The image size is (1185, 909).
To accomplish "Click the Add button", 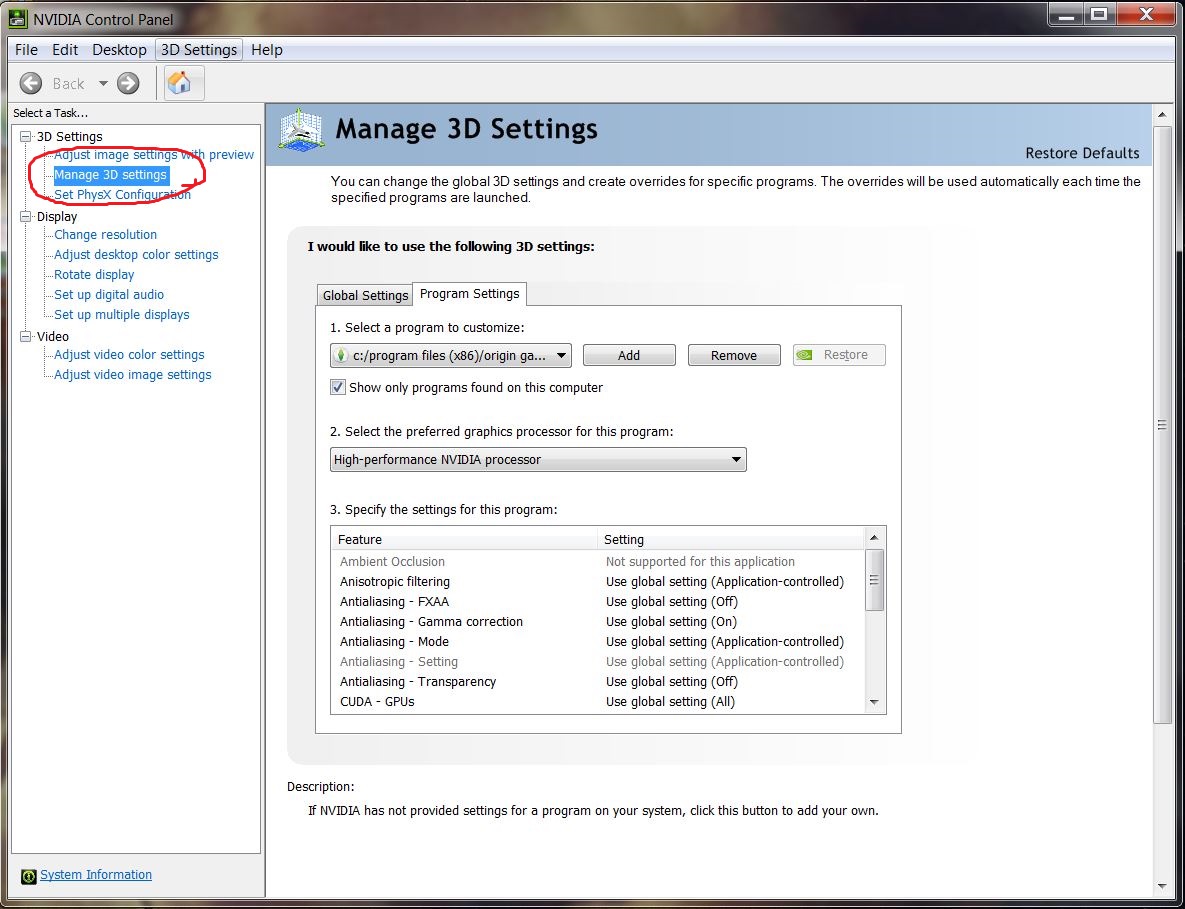I will click(629, 355).
